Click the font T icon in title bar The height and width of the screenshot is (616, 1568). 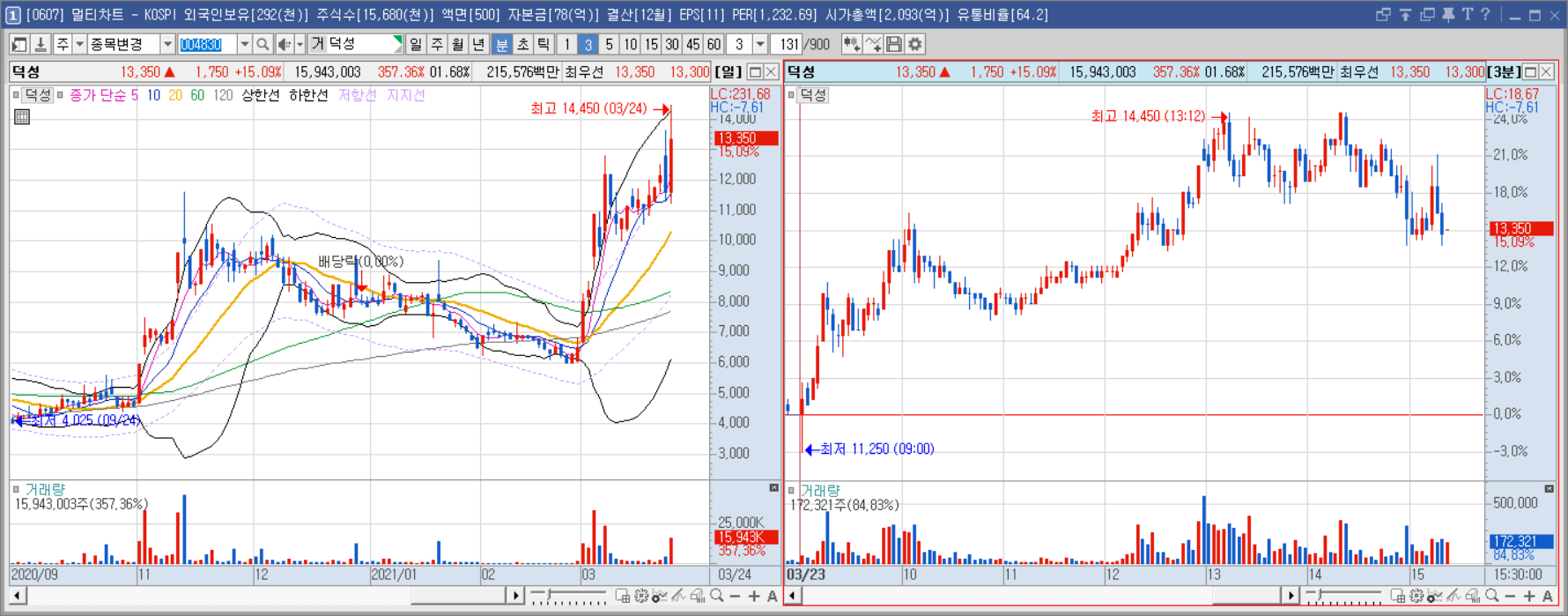[1467, 14]
